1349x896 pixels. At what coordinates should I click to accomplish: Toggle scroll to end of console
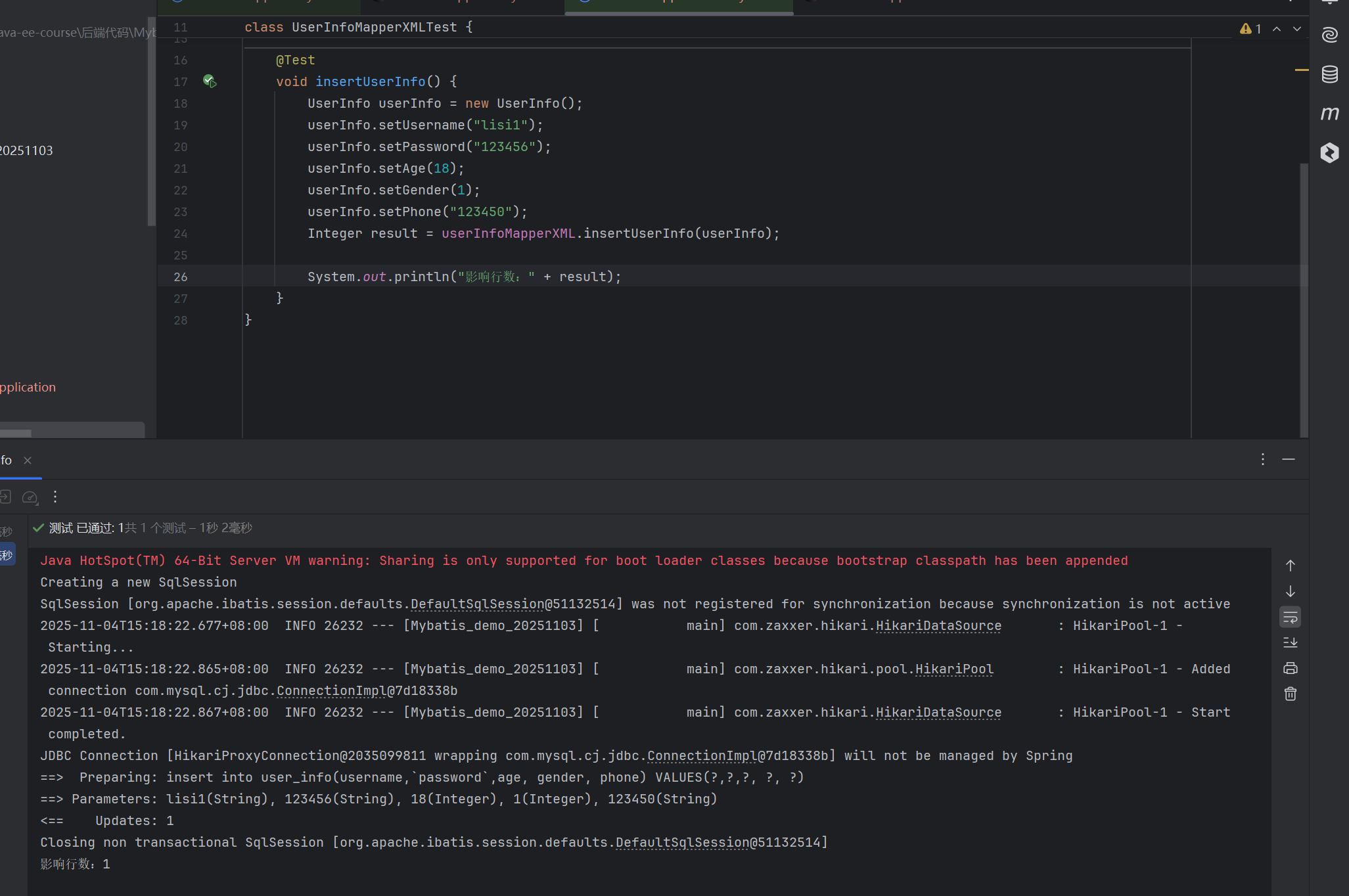click(x=1290, y=643)
